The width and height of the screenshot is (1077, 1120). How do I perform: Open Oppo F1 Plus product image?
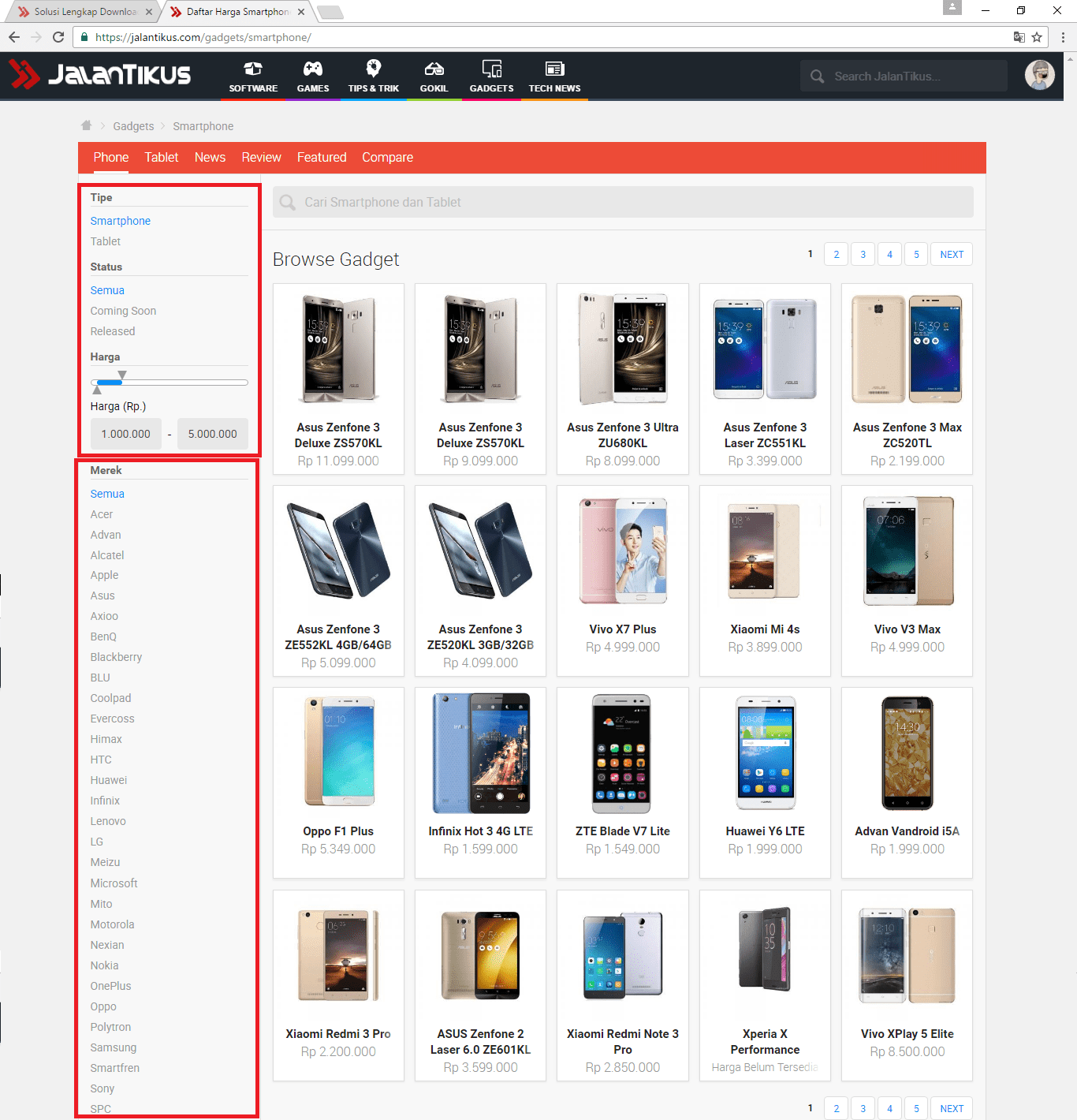pos(338,752)
